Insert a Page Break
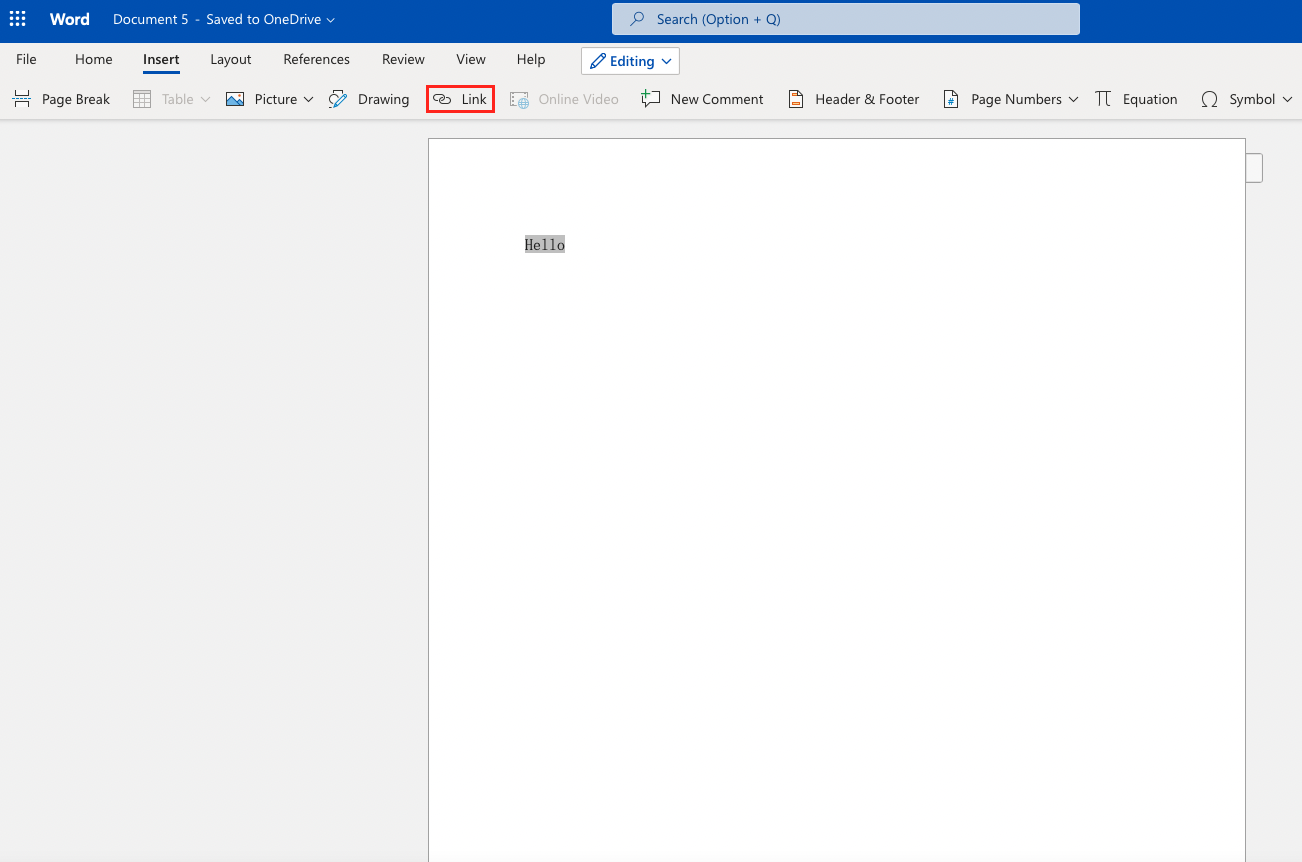 [x=61, y=99]
